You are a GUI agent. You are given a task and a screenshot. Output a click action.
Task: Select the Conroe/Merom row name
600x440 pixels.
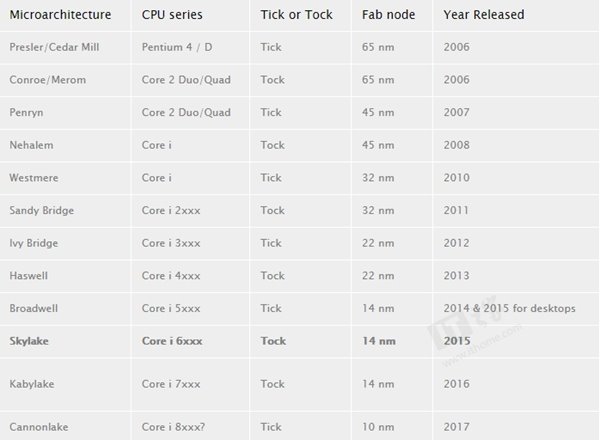click(48, 80)
